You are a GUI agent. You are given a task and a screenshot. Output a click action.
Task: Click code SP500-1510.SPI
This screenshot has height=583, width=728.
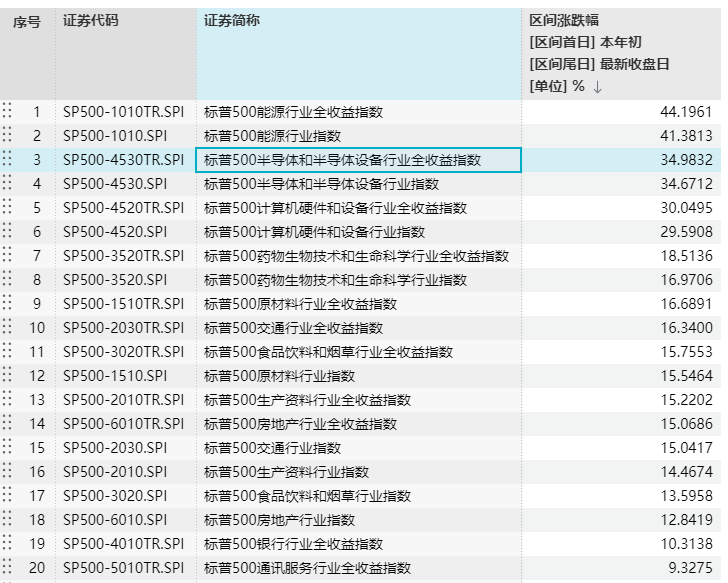tap(115, 376)
